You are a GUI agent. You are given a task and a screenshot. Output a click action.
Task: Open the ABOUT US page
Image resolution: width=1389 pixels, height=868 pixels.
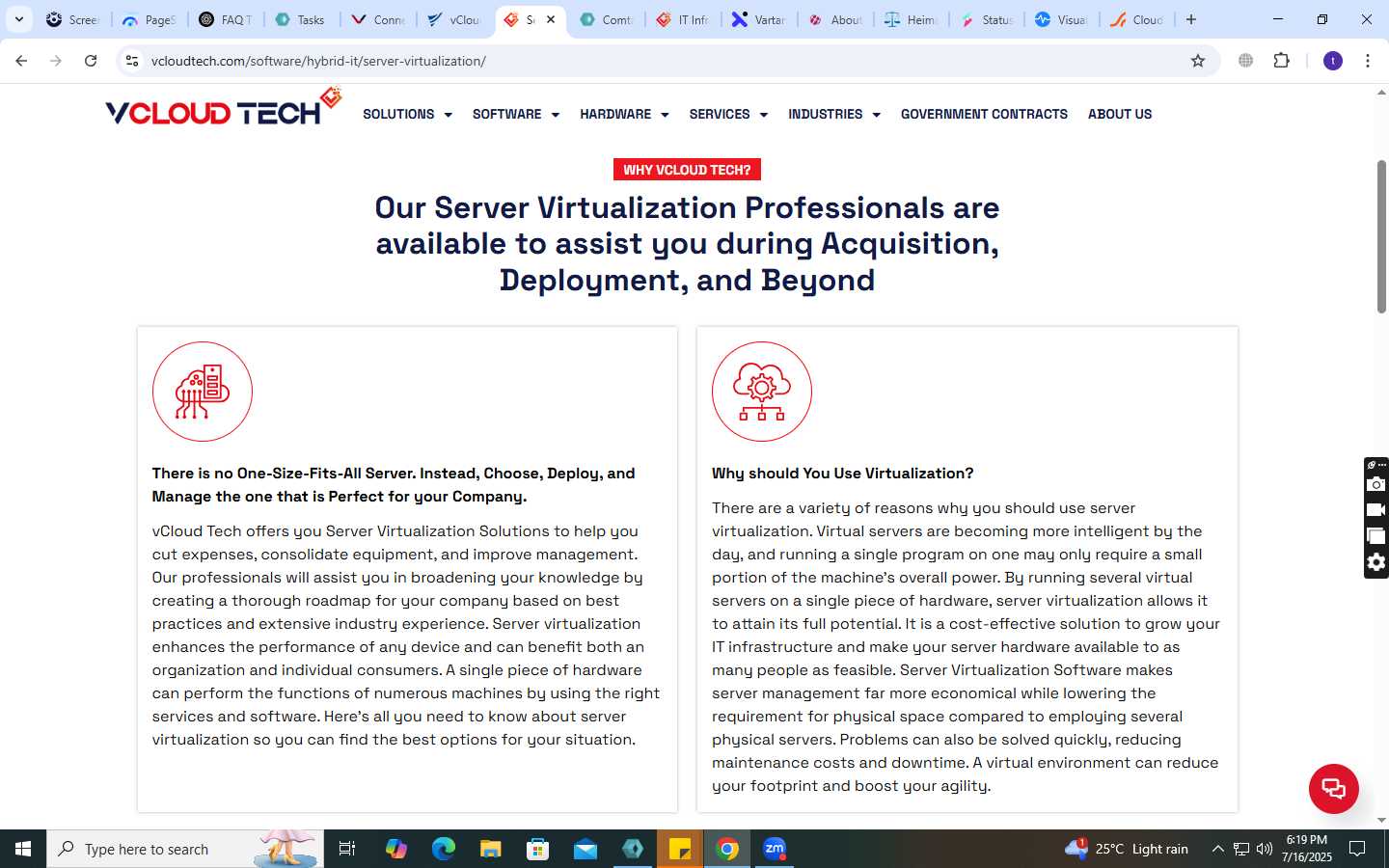click(1120, 114)
